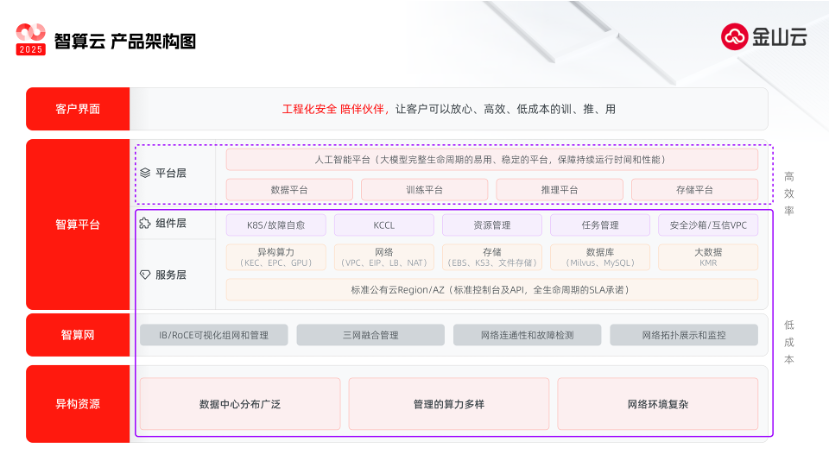
Task: Click the 推理平台 box
Action: point(559,189)
